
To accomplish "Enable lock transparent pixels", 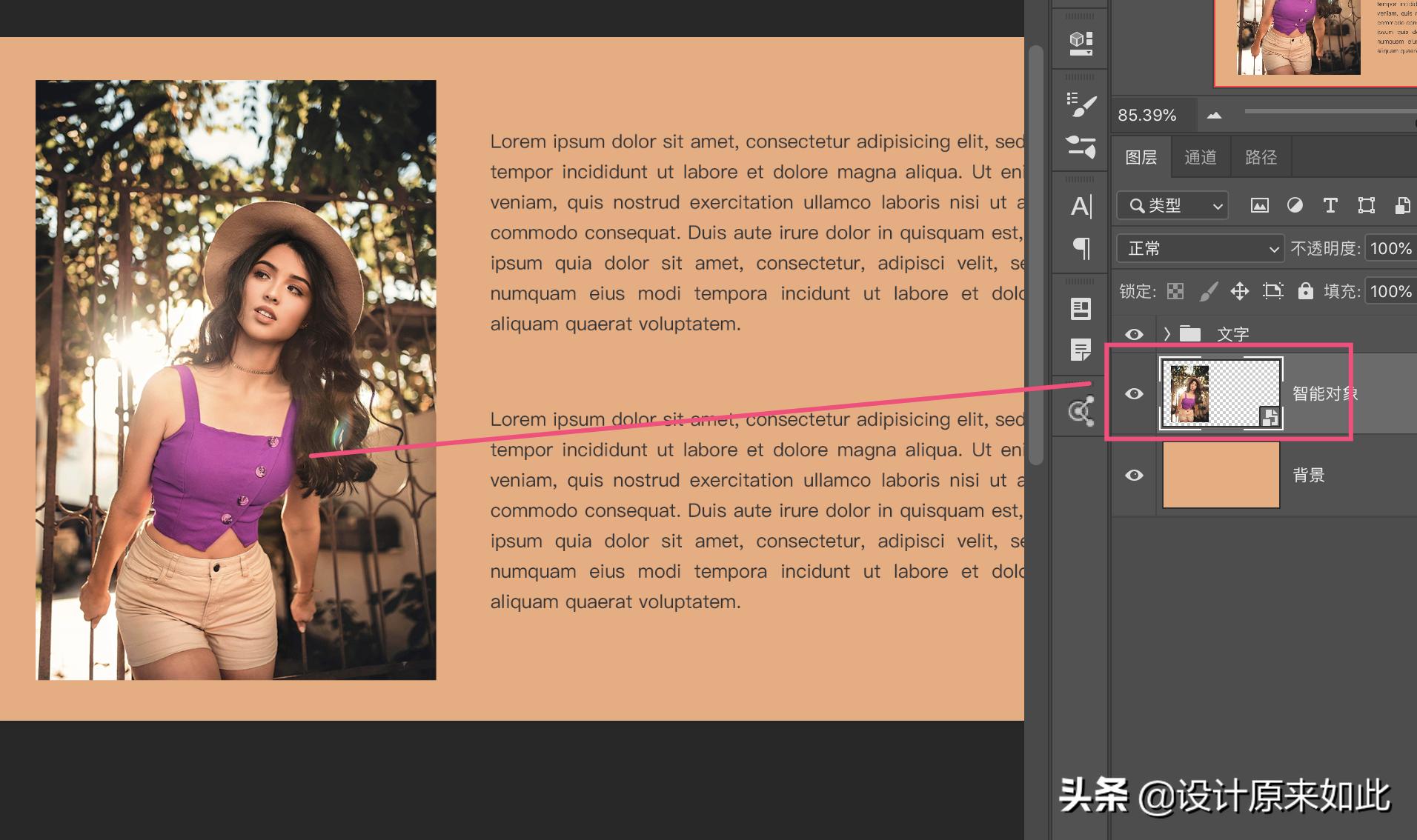I will coord(1174,291).
